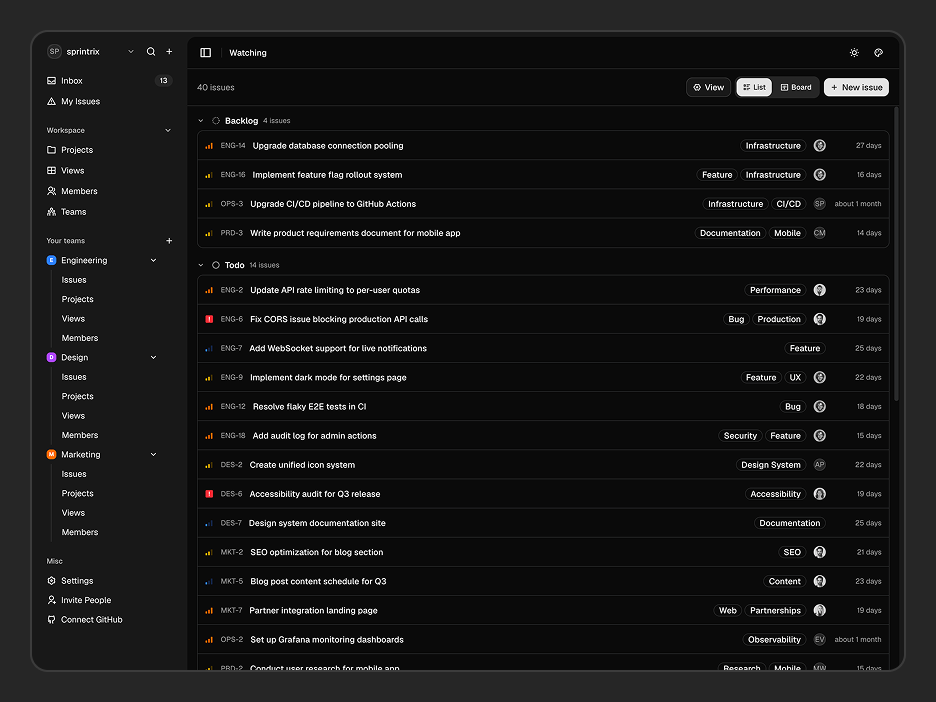Click CM assignee avatar on PRD-3
Screen dimensions: 936x702
point(820,233)
